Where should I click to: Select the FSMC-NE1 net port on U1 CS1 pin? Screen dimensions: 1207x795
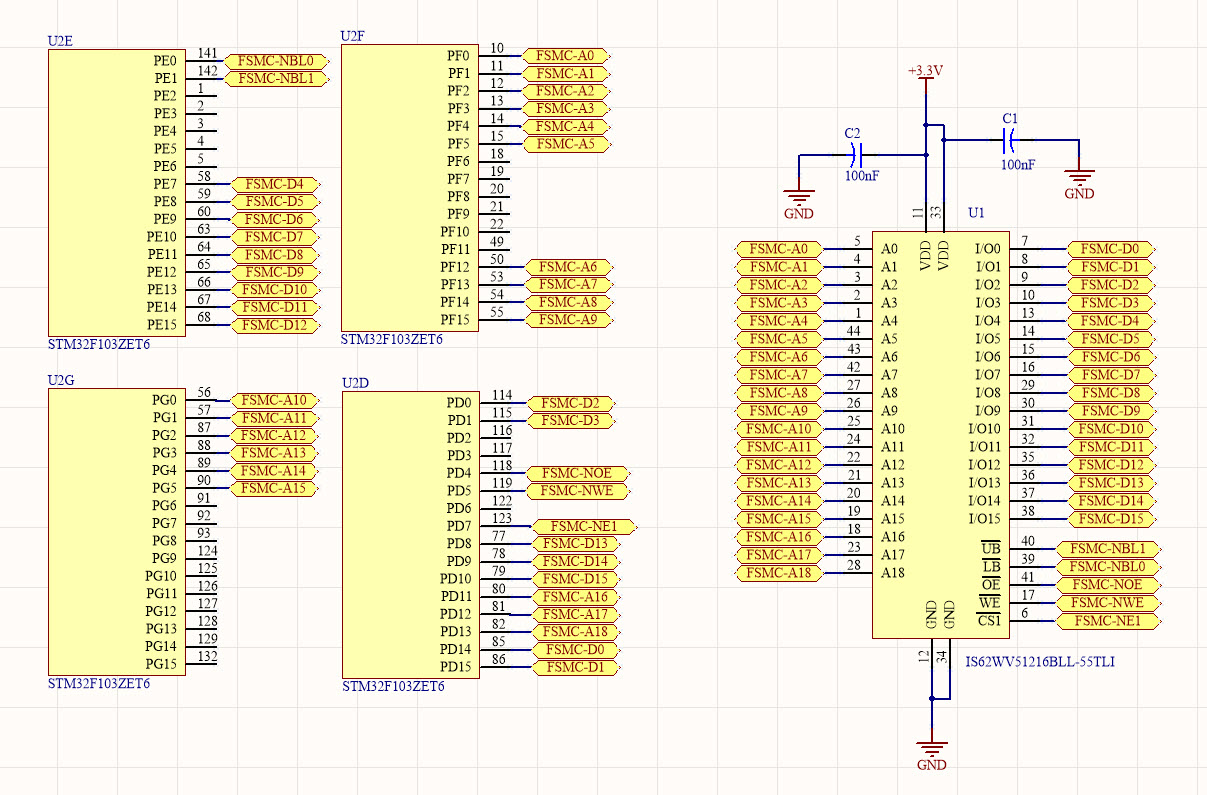tap(1110, 621)
